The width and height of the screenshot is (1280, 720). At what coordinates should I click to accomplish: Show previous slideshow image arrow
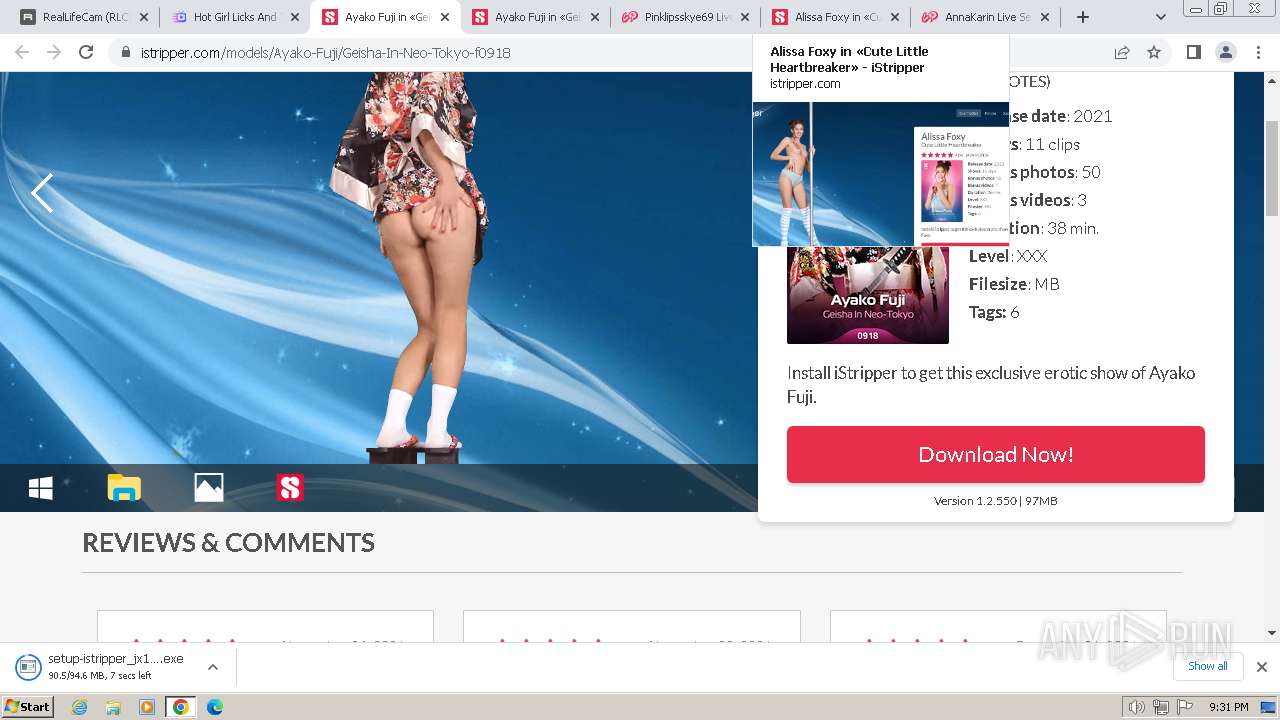pos(42,193)
